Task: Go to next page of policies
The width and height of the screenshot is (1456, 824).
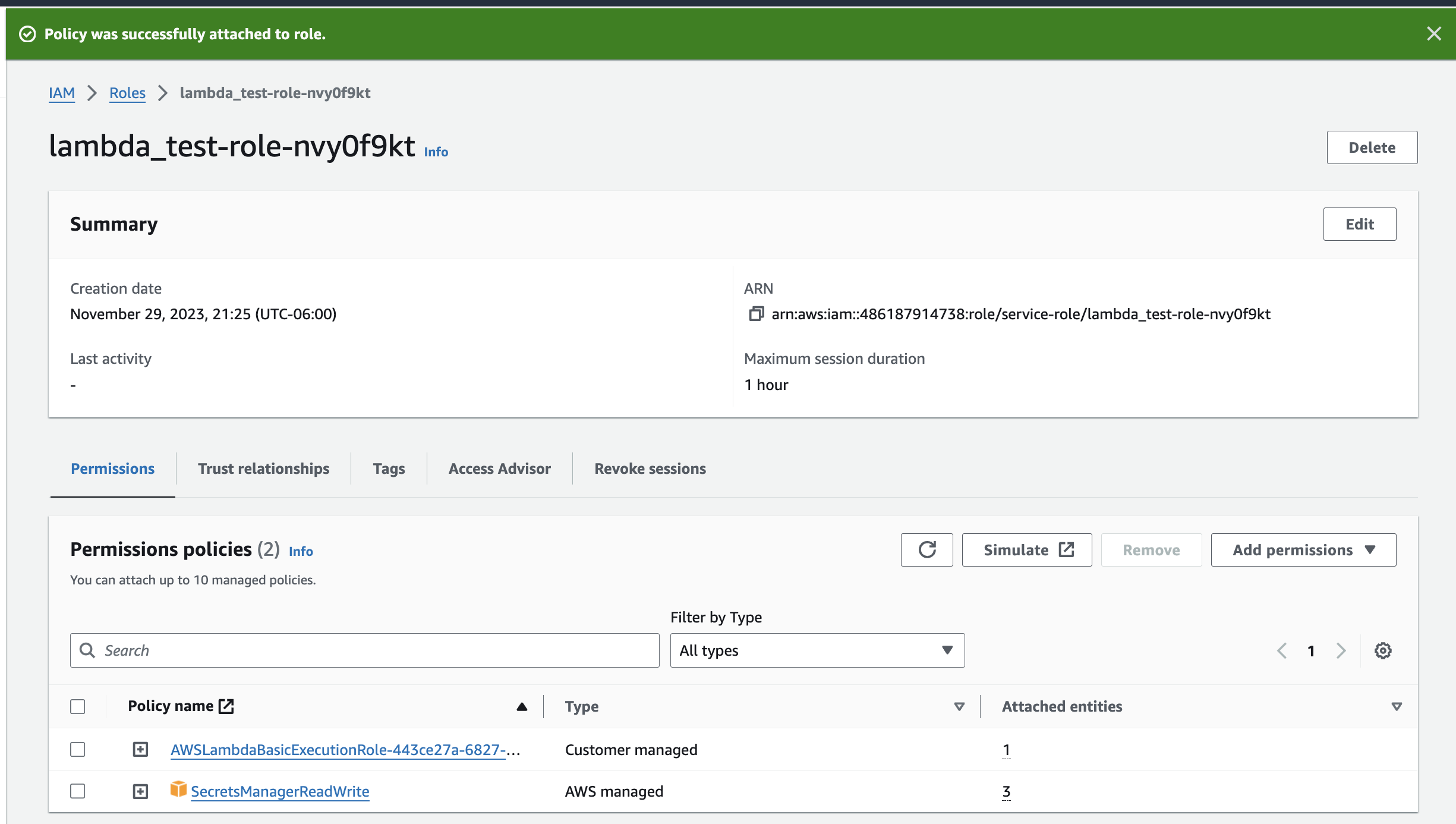Action: coord(1341,650)
